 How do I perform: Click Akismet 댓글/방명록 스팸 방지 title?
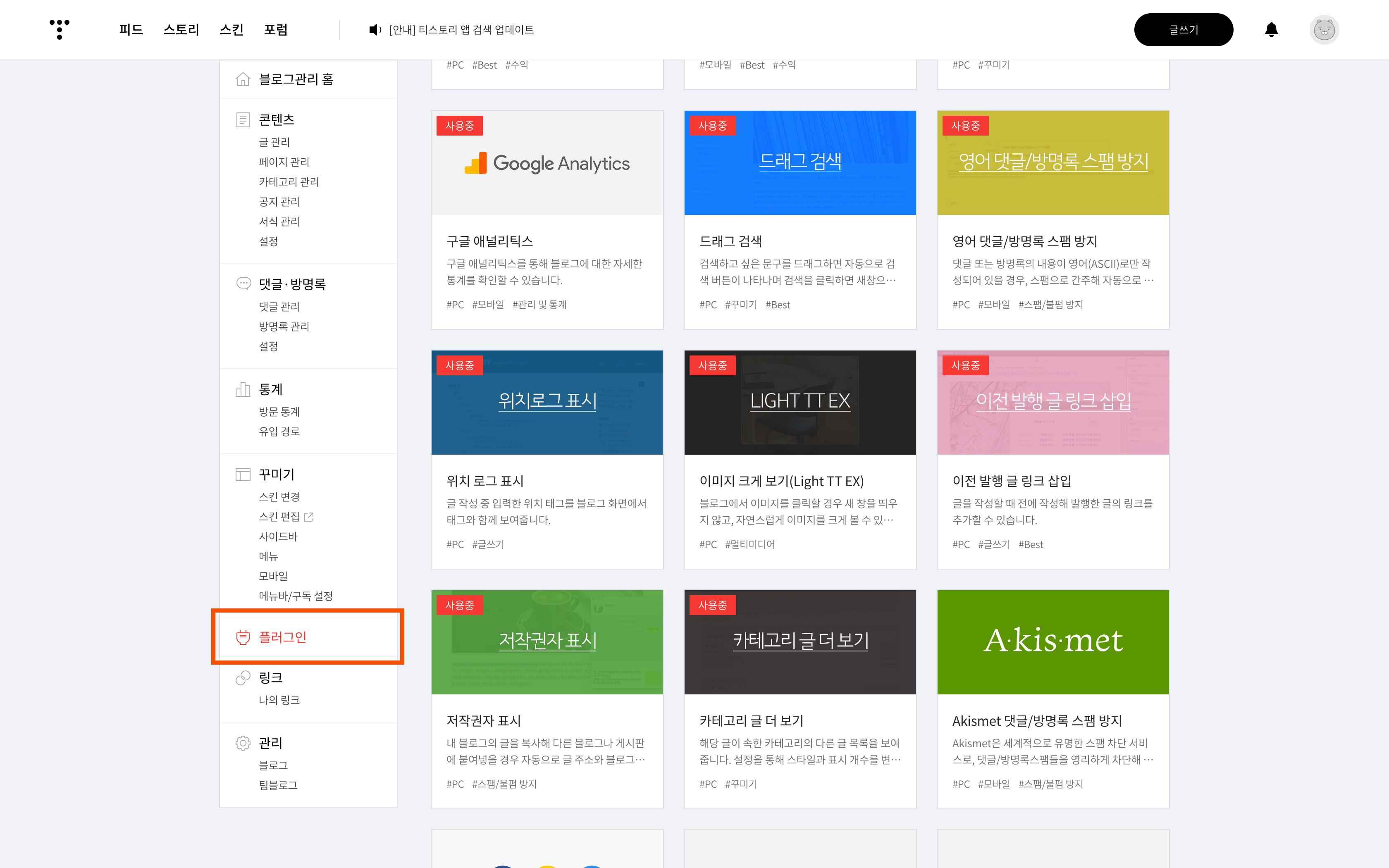(1037, 720)
